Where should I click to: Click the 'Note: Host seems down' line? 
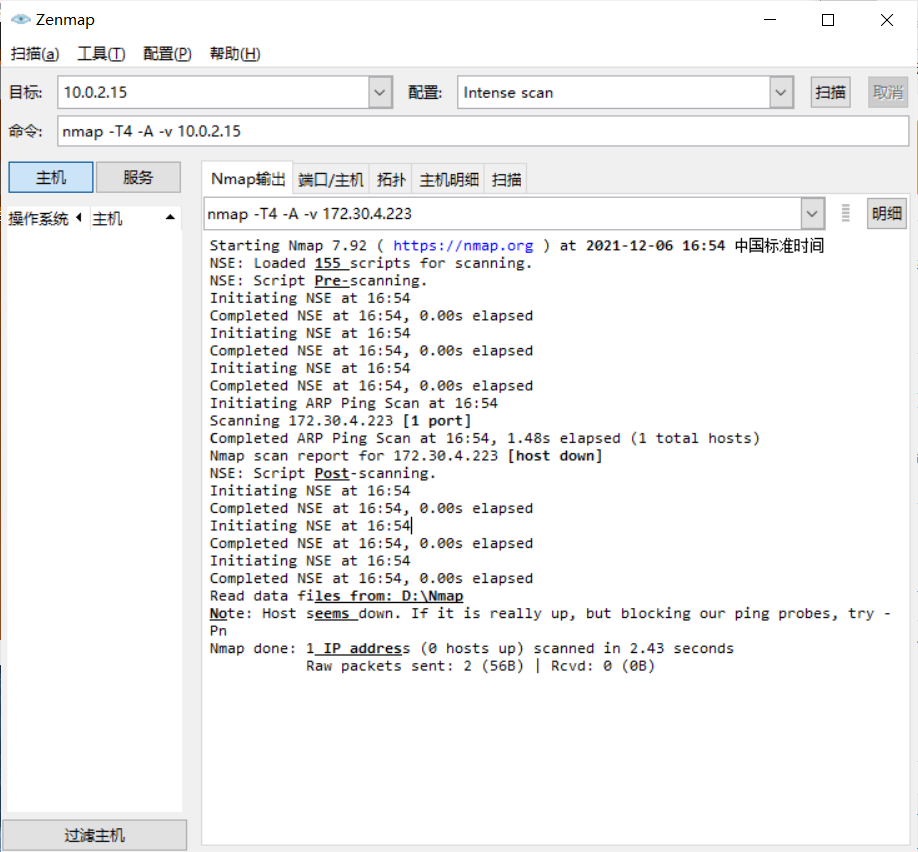pyautogui.click(x=550, y=622)
